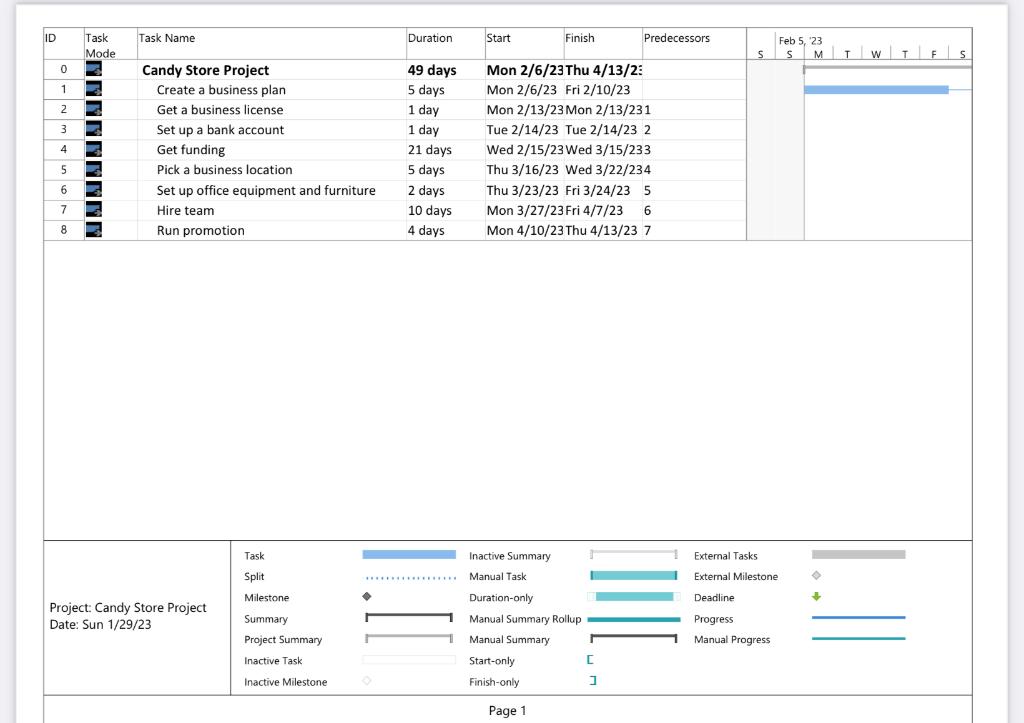Image resolution: width=1024 pixels, height=723 pixels.
Task: Select the Gantt bar for Create a business plan
Action: coord(875,90)
